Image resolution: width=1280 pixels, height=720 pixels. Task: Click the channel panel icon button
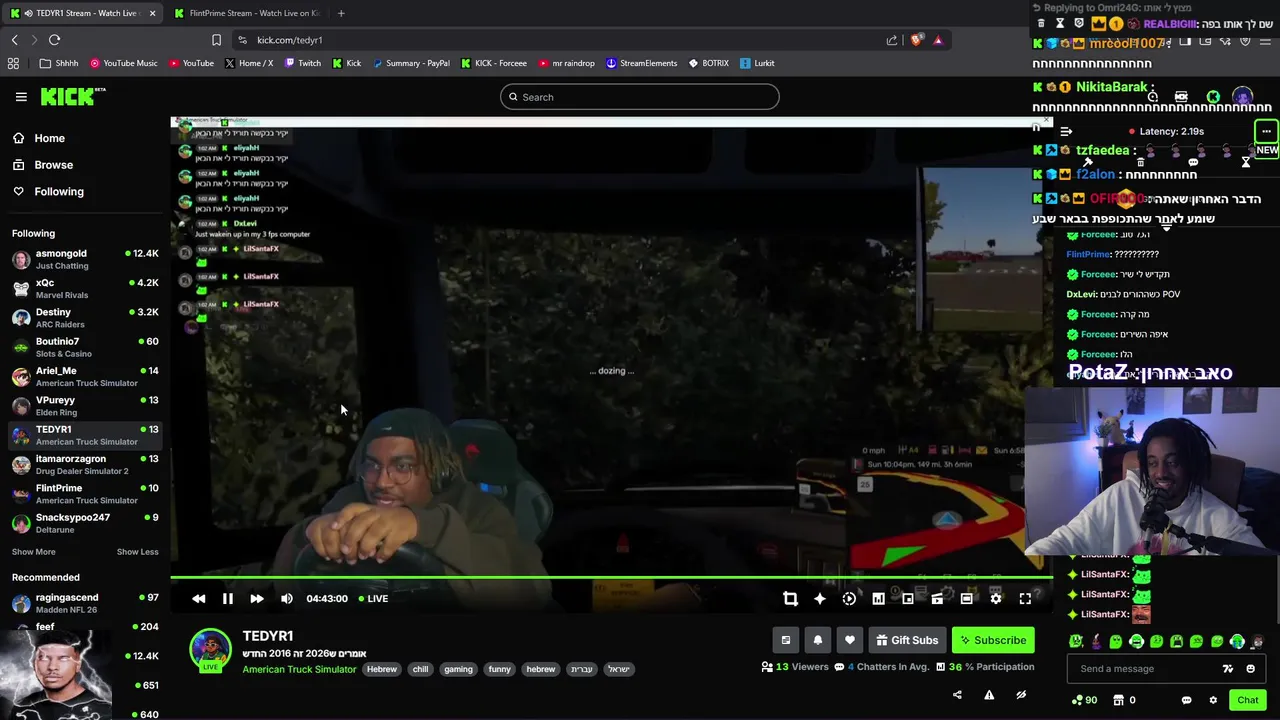point(786,640)
